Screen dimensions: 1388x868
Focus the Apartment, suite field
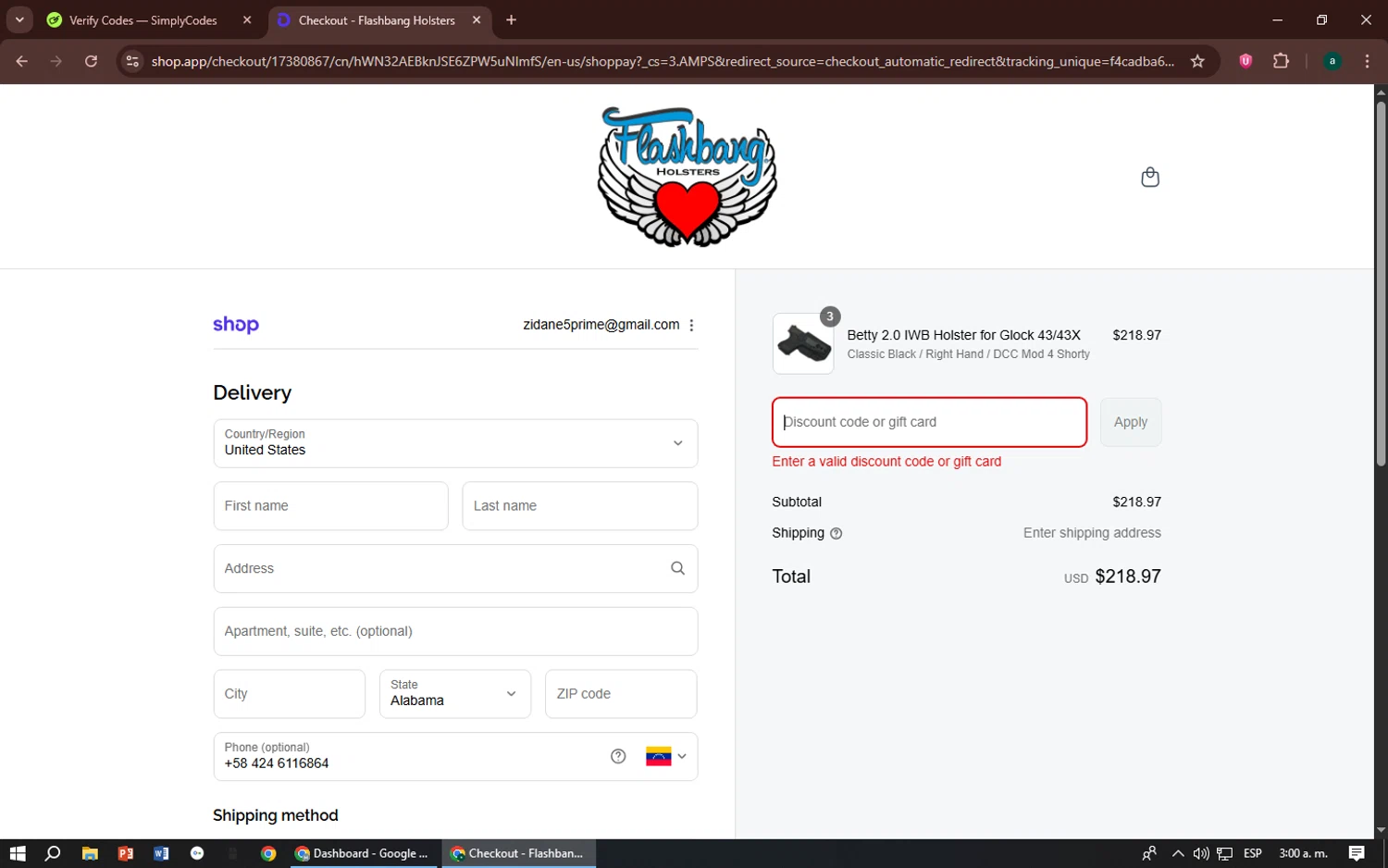click(455, 631)
